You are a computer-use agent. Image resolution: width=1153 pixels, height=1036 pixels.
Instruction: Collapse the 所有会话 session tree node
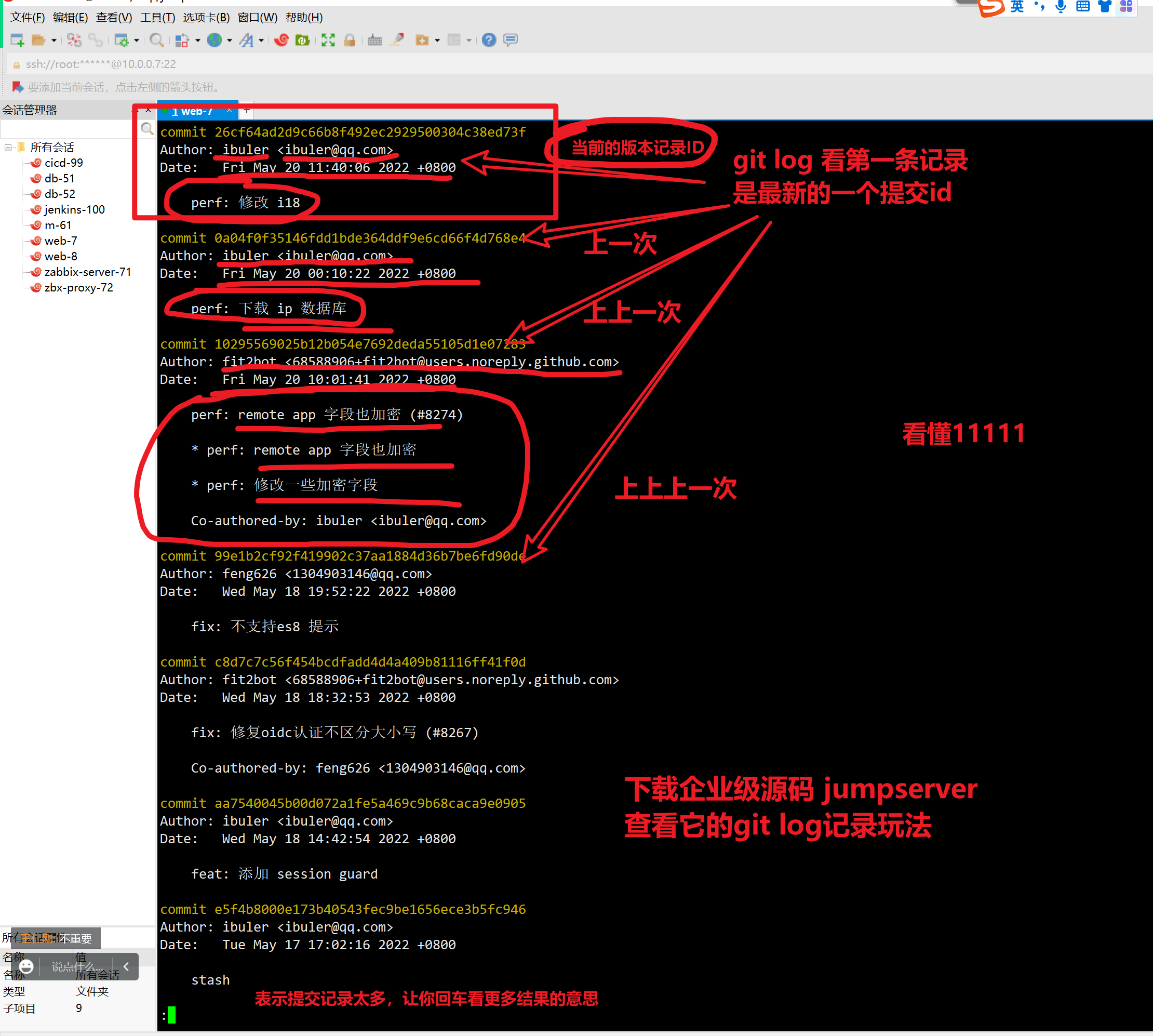pos(8,147)
